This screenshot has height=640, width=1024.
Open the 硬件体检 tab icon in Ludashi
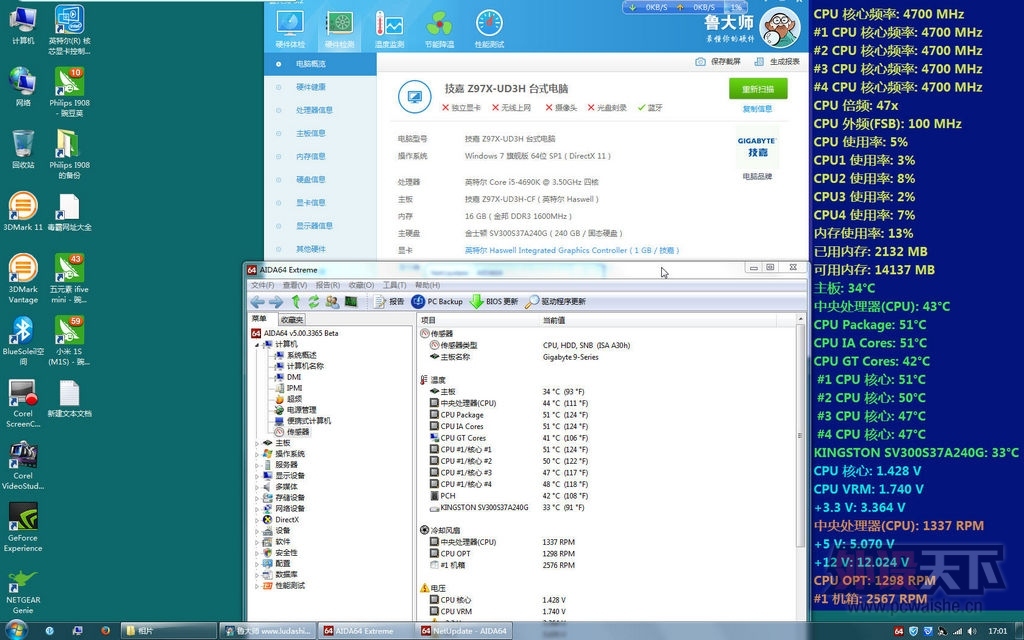(x=291, y=29)
